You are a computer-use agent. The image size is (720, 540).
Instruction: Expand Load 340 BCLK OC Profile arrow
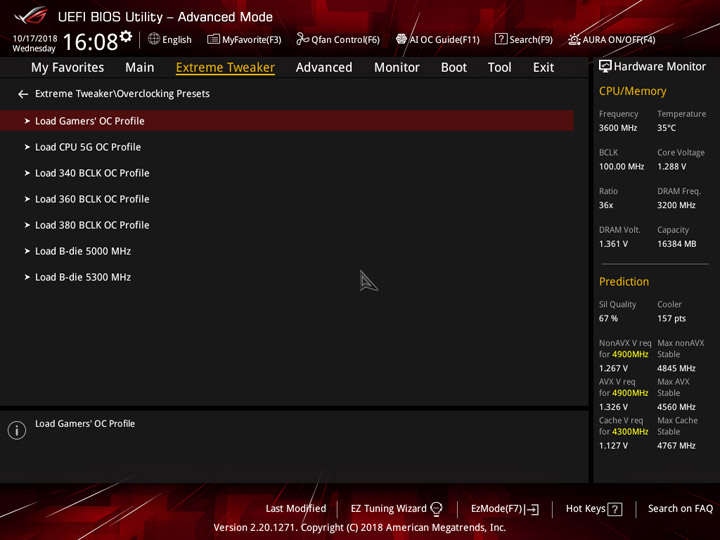[27, 173]
